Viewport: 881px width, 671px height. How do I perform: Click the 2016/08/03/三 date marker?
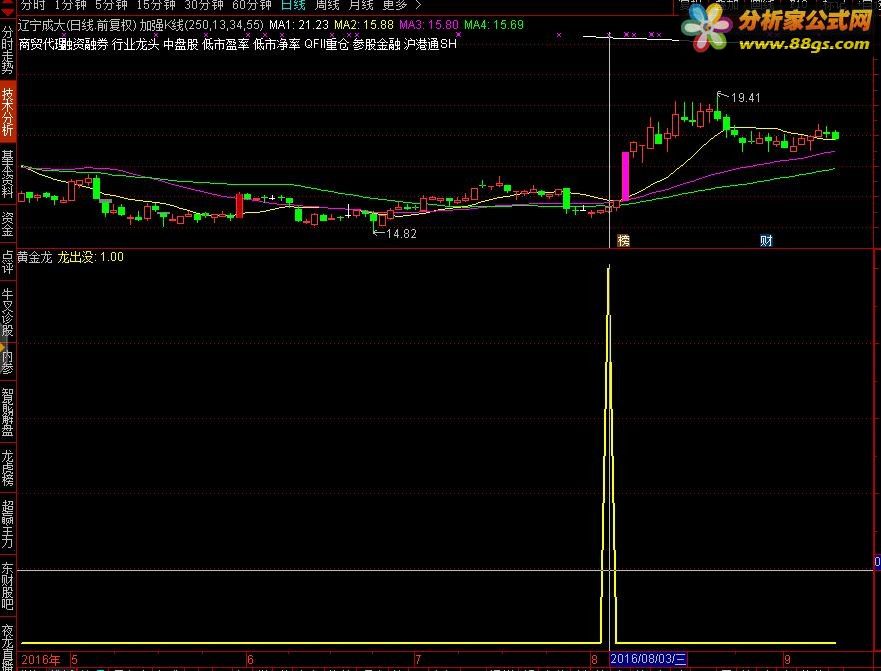tap(648, 659)
